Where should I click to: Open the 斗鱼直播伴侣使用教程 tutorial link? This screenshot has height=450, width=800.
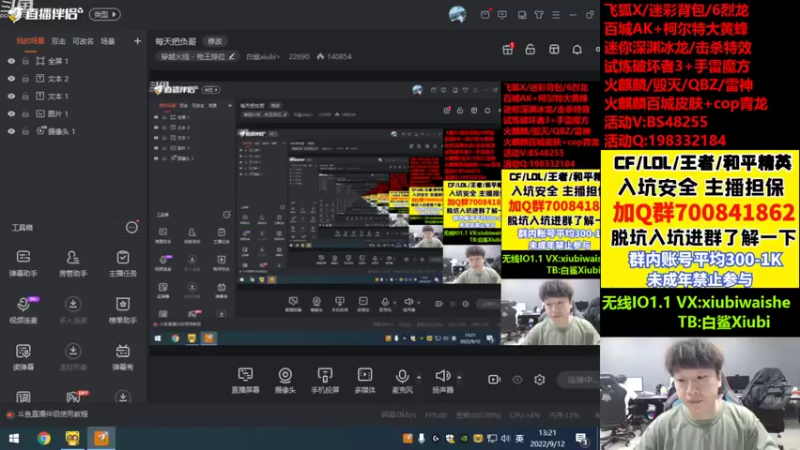pyautogui.click(x=53, y=414)
